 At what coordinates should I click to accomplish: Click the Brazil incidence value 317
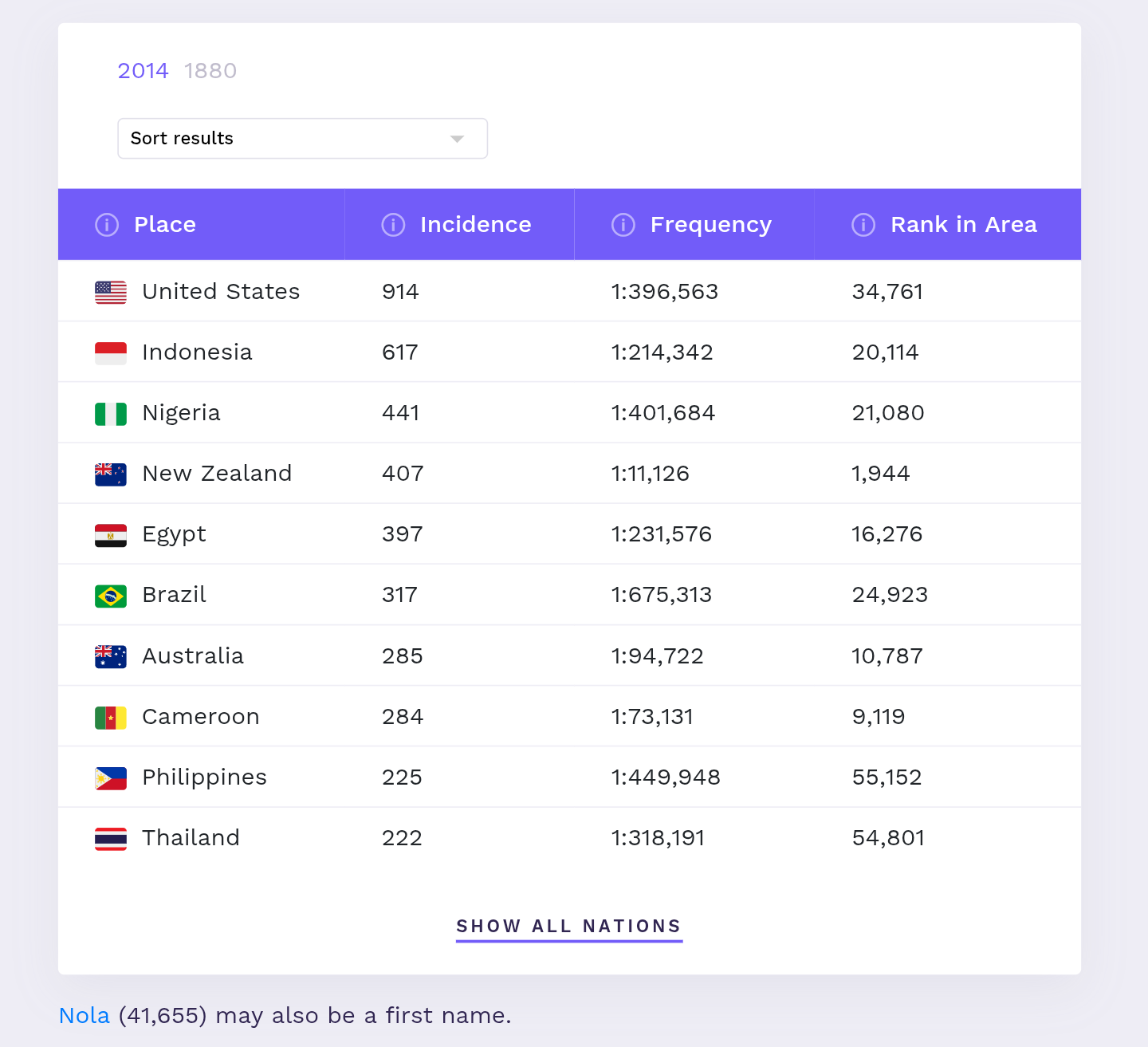click(x=399, y=595)
